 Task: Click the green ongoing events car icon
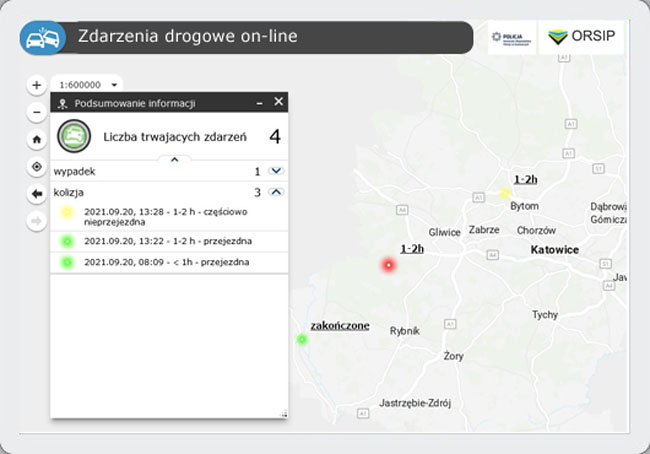pyautogui.click(x=74, y=135)
